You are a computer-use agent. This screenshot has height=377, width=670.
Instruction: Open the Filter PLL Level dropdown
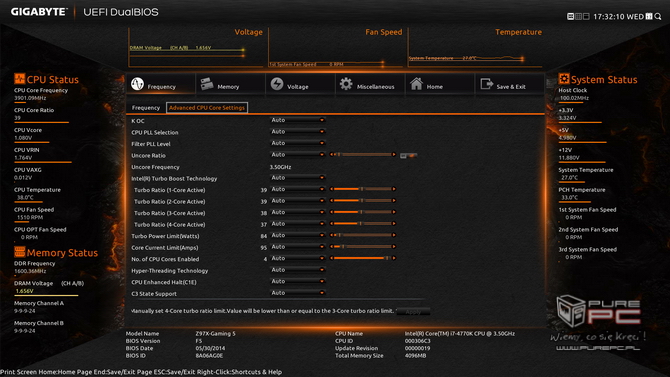[x=297, y=143]
